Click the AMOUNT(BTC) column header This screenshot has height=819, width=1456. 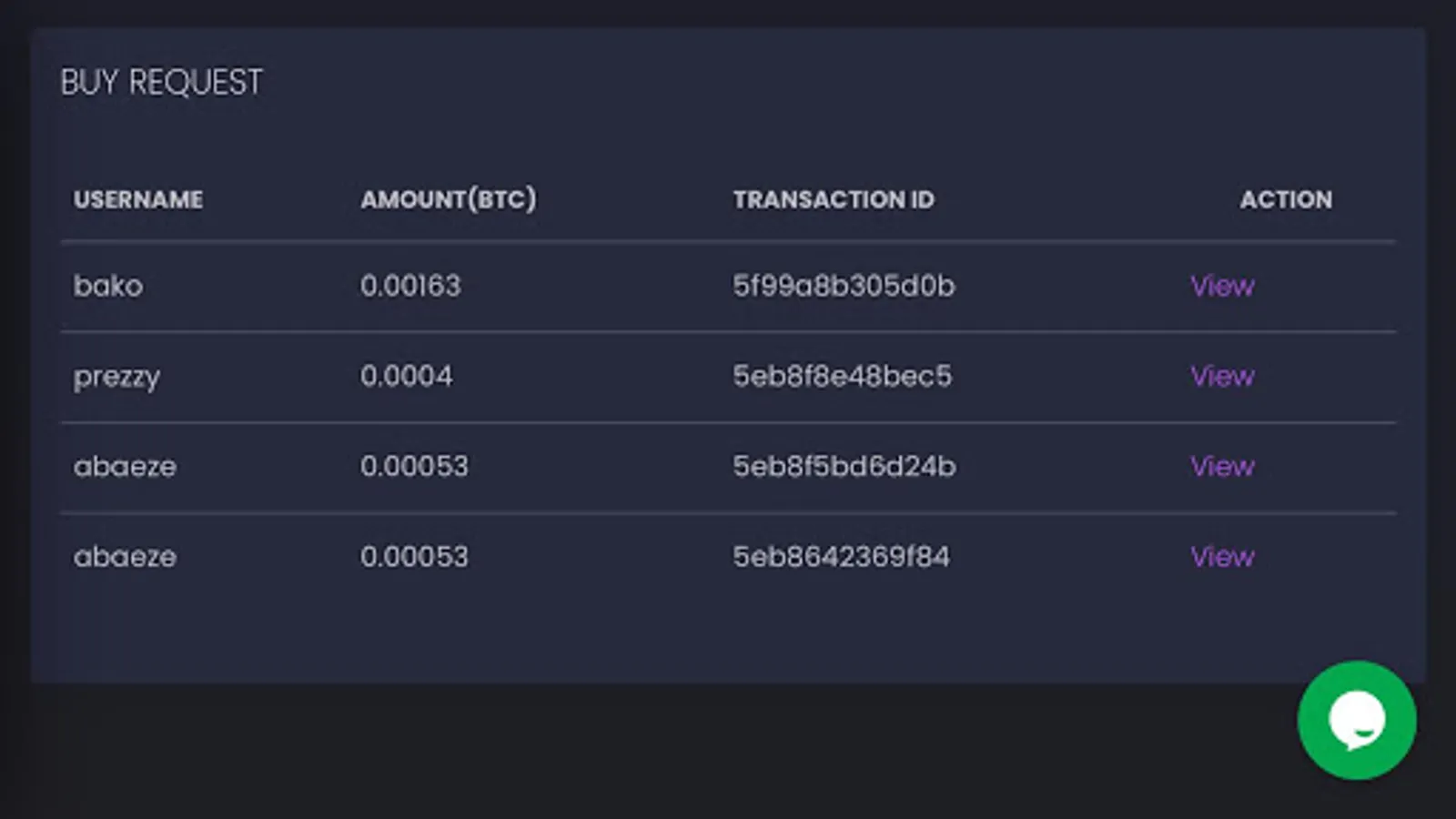448,199
